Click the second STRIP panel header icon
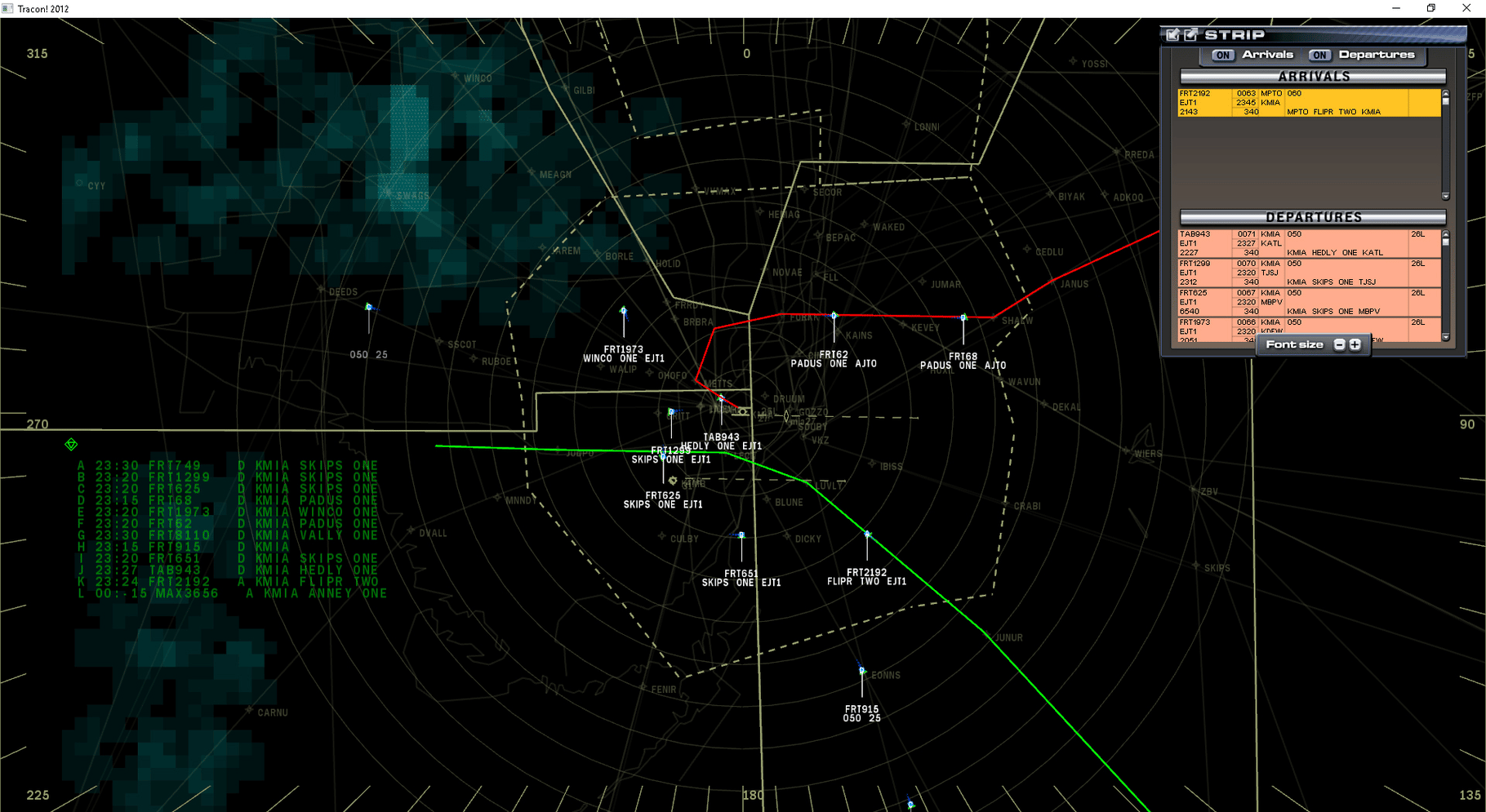 tap(1191, 34)
